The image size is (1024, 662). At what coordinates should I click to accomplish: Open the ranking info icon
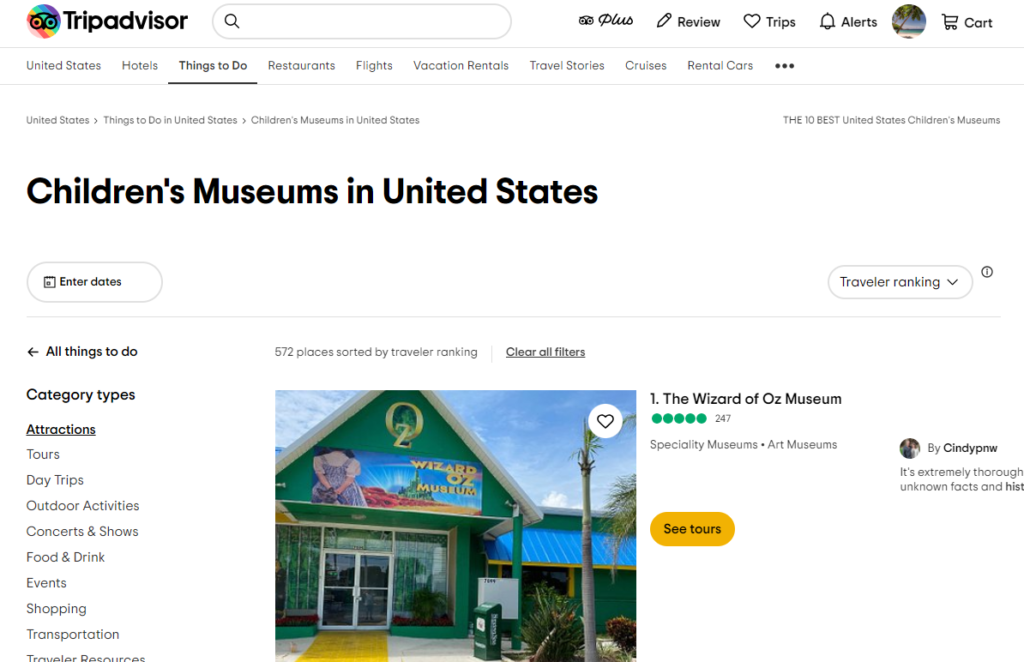987,272
